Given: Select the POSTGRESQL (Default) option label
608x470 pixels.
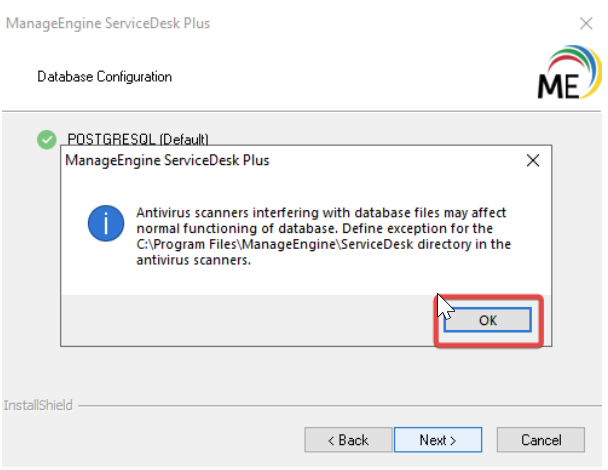Looking at the screenshot, I should click(x=137, y=139).
